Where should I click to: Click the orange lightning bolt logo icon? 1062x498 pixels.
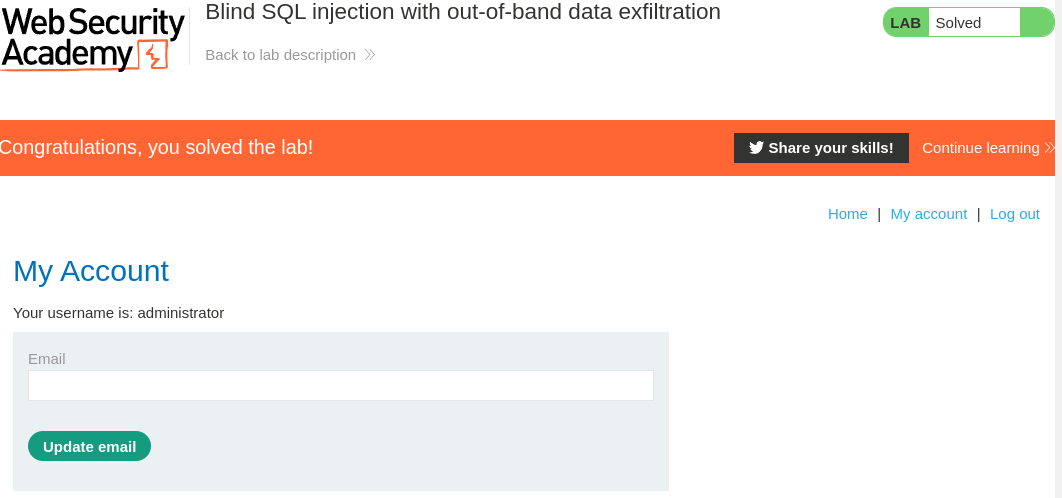click(152, 55)
